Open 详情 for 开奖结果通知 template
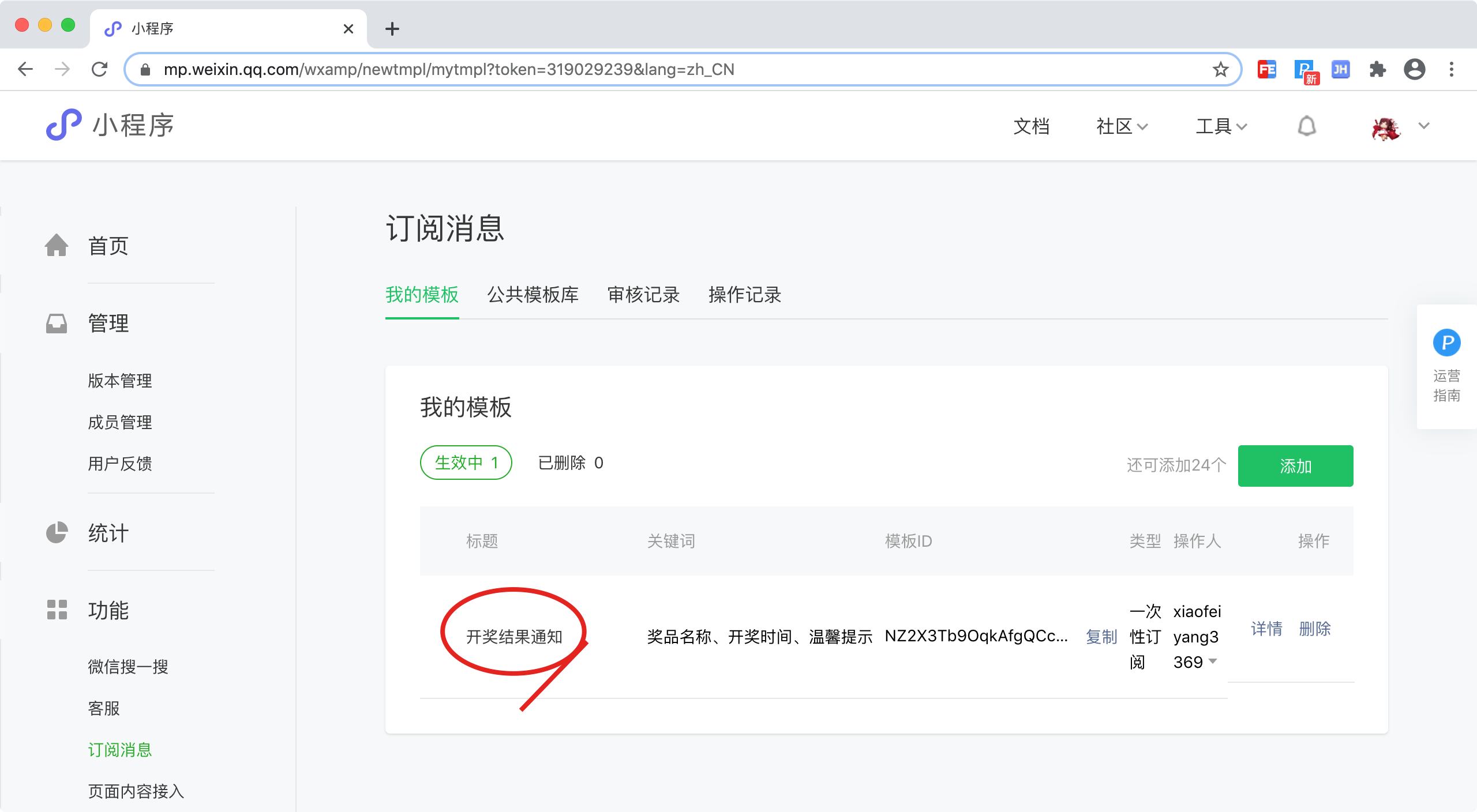 1266,629
